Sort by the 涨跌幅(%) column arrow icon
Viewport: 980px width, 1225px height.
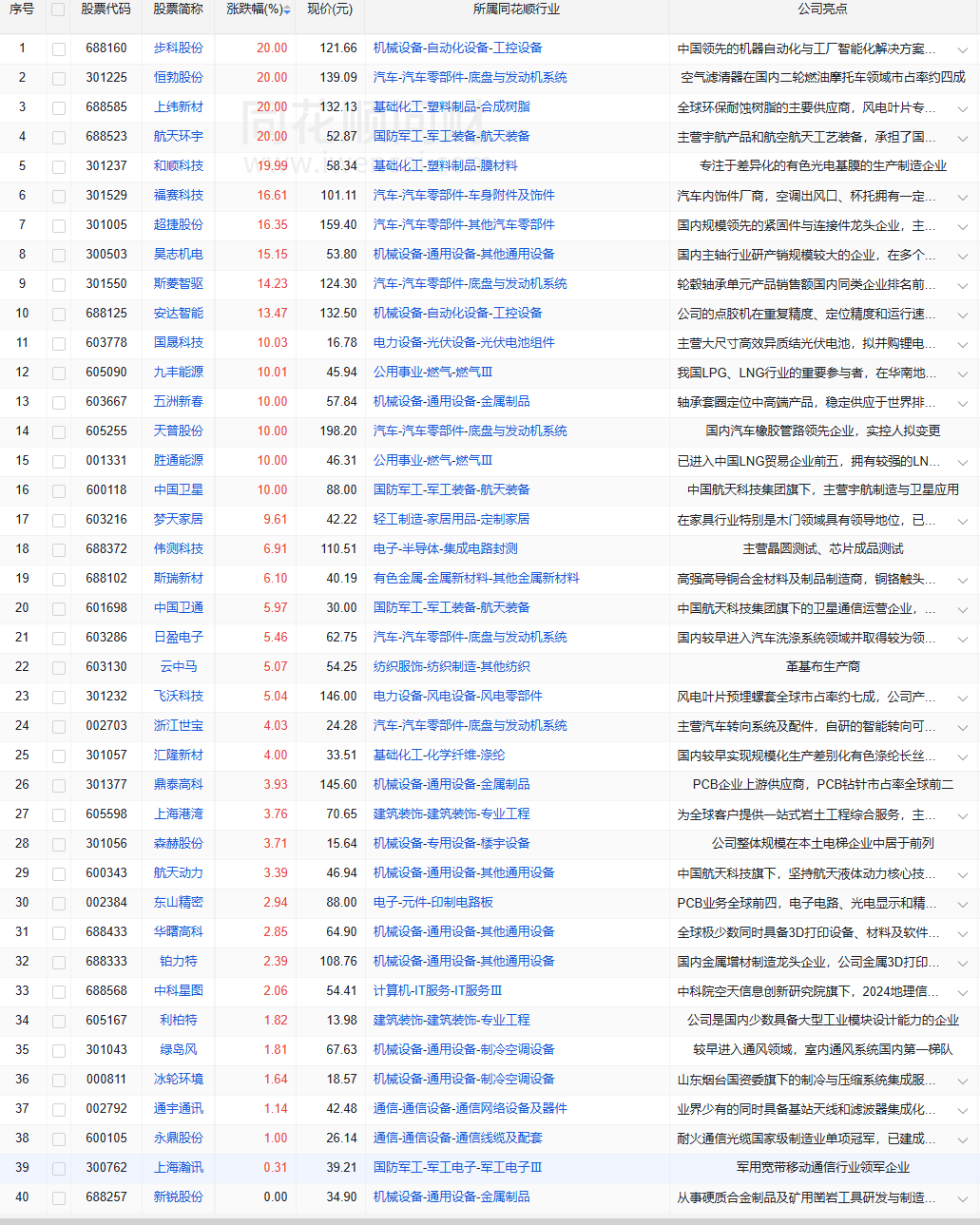tap(287, 10)
